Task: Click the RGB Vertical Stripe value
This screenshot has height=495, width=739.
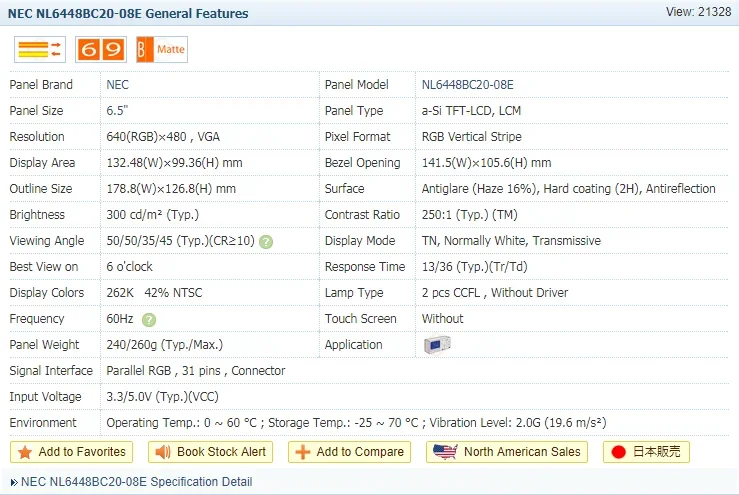Action: pyautogui.click(x=472, y=137)
